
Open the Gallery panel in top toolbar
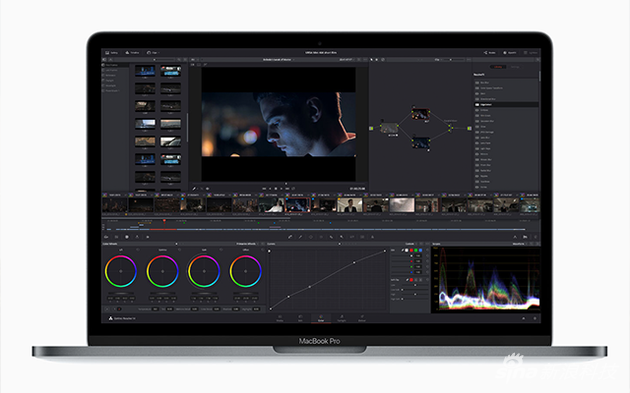tap(112, 53)
